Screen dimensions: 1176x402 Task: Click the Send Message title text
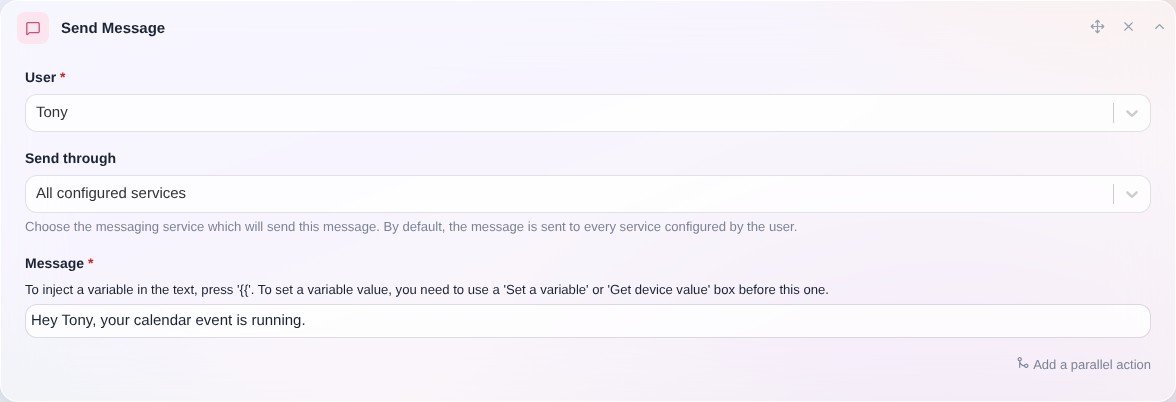pos(112,28)
